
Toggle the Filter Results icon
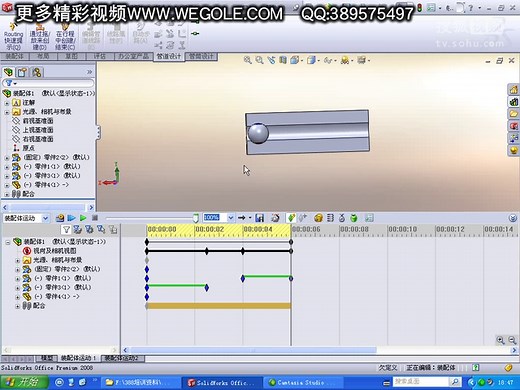[x=113, y=229]
